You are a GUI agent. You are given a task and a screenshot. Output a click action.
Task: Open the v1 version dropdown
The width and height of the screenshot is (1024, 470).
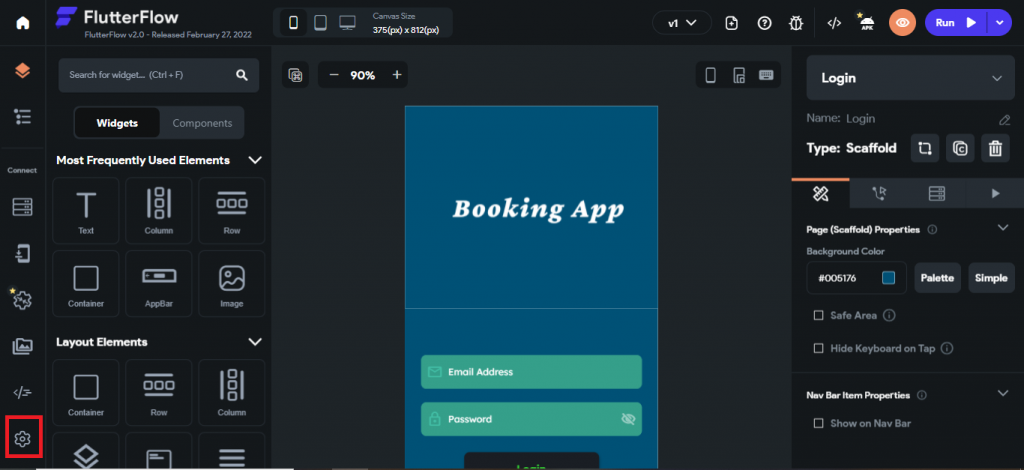pos(682,23)
